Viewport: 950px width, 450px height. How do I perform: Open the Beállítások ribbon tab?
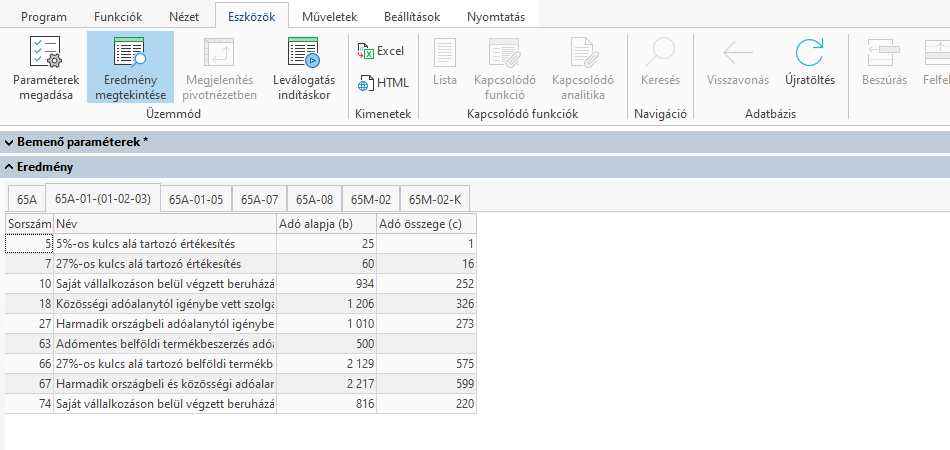pyautogui.click(x=412, y=17)
